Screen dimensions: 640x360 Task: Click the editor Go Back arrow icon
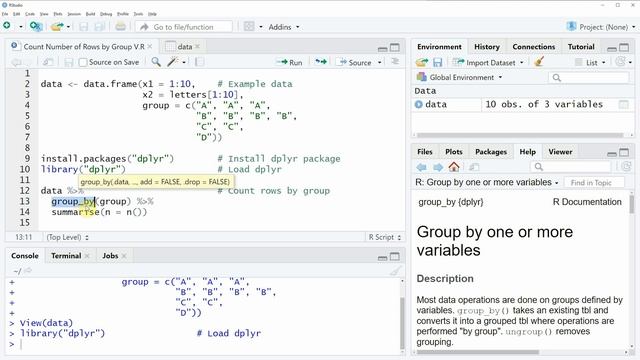click(16, 62)
